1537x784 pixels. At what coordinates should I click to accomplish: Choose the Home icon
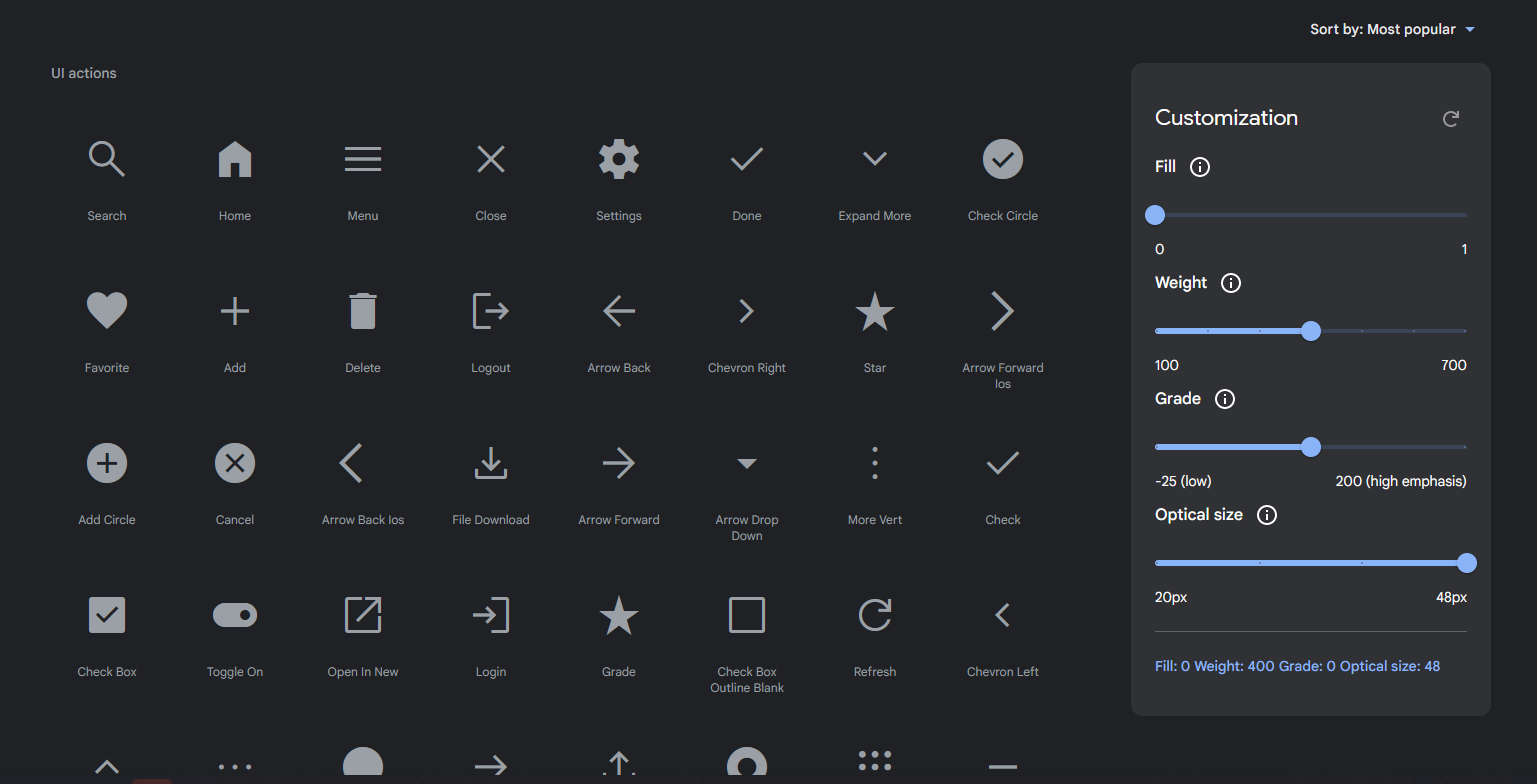[x=235, y=159]
